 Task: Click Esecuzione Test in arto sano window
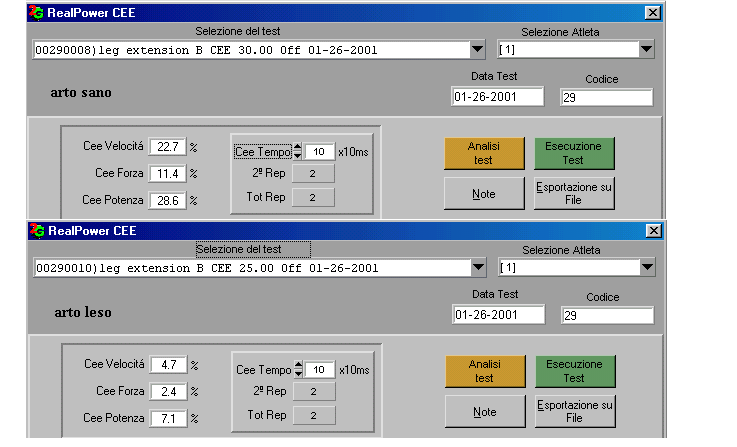(x=573, y=153)
